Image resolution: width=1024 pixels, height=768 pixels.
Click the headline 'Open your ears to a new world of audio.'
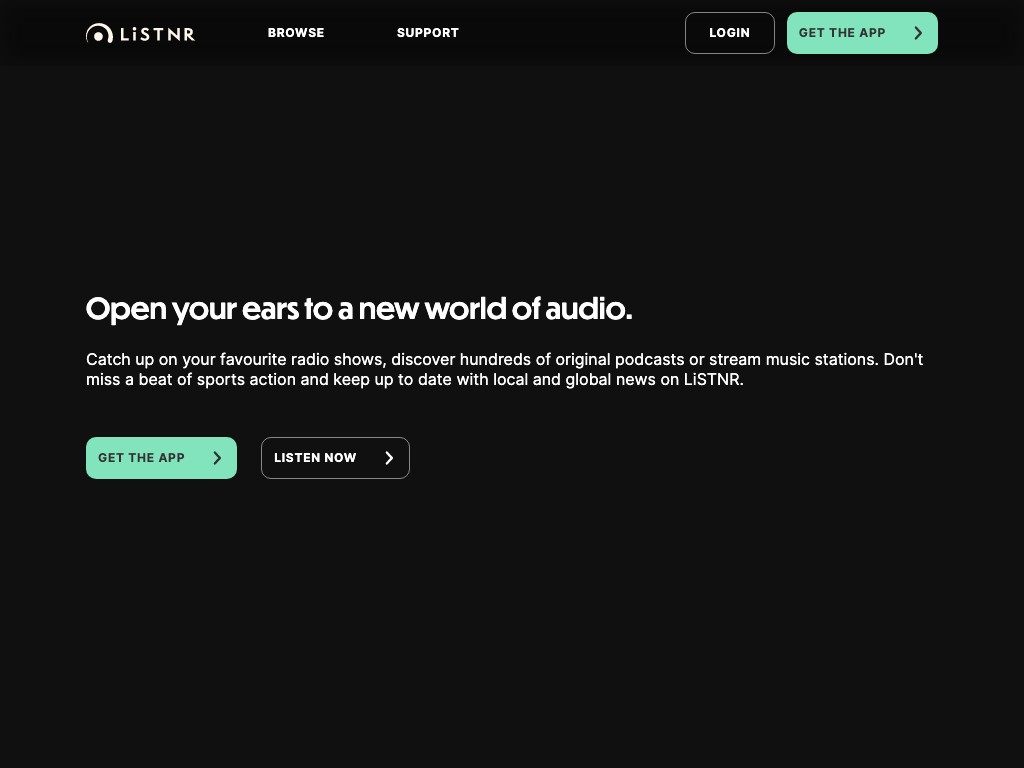(359, 309)
